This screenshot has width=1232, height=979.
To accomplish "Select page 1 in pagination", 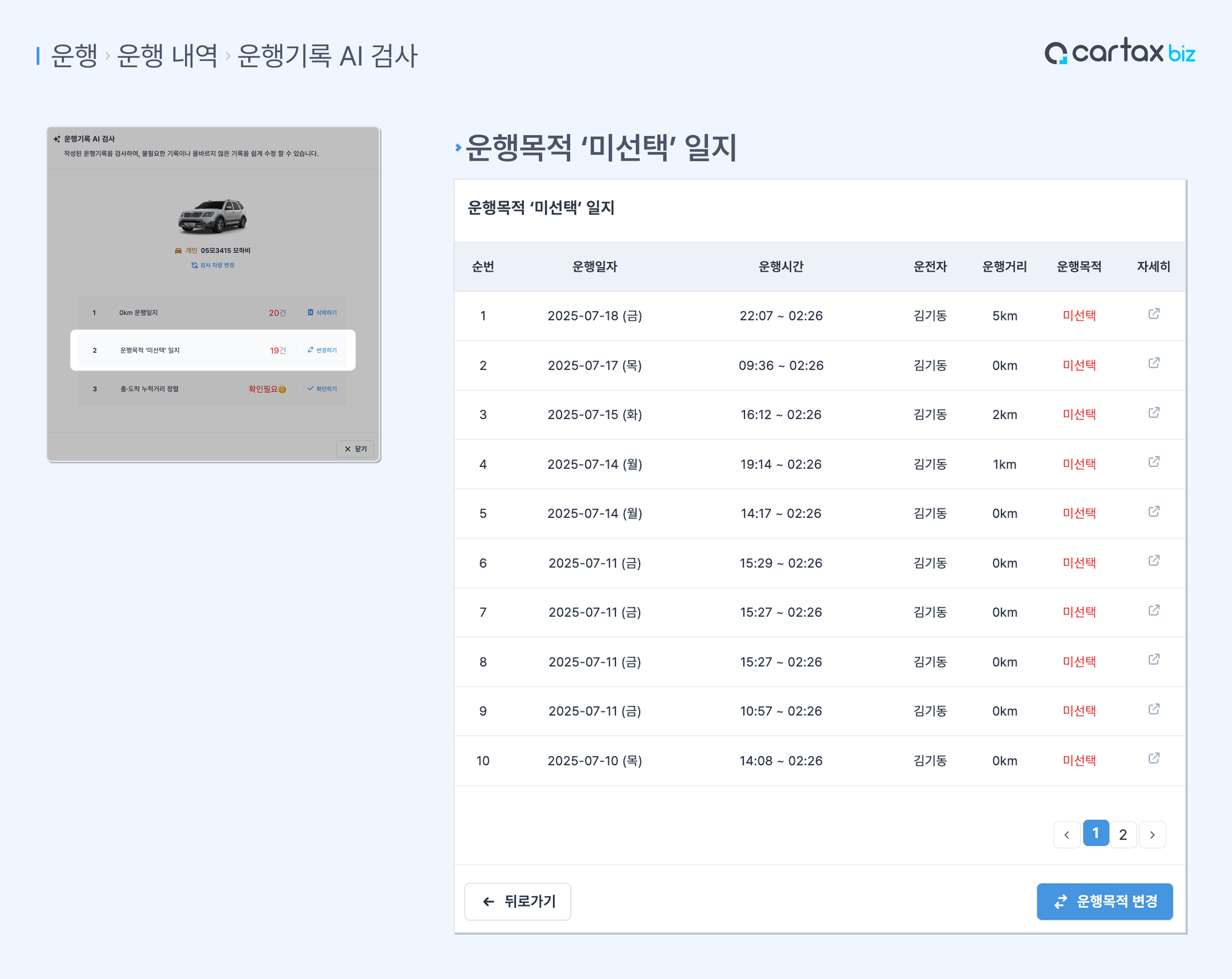I will 1095,833.
